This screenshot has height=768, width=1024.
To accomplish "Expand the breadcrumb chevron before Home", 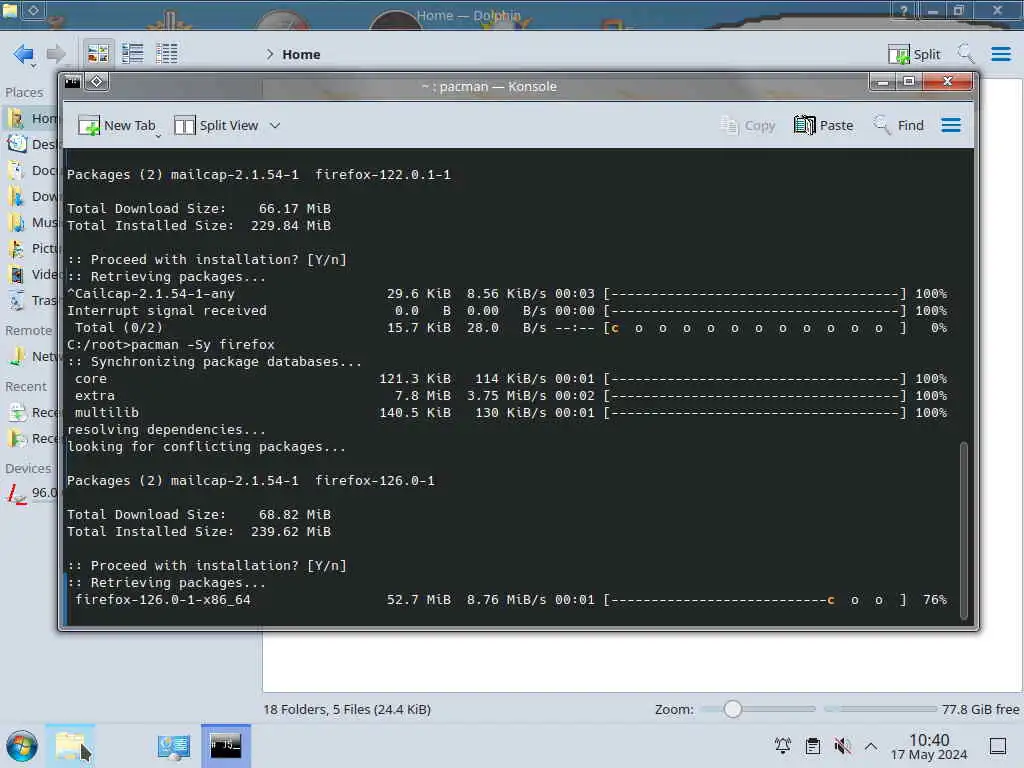I will click(270, 54).
